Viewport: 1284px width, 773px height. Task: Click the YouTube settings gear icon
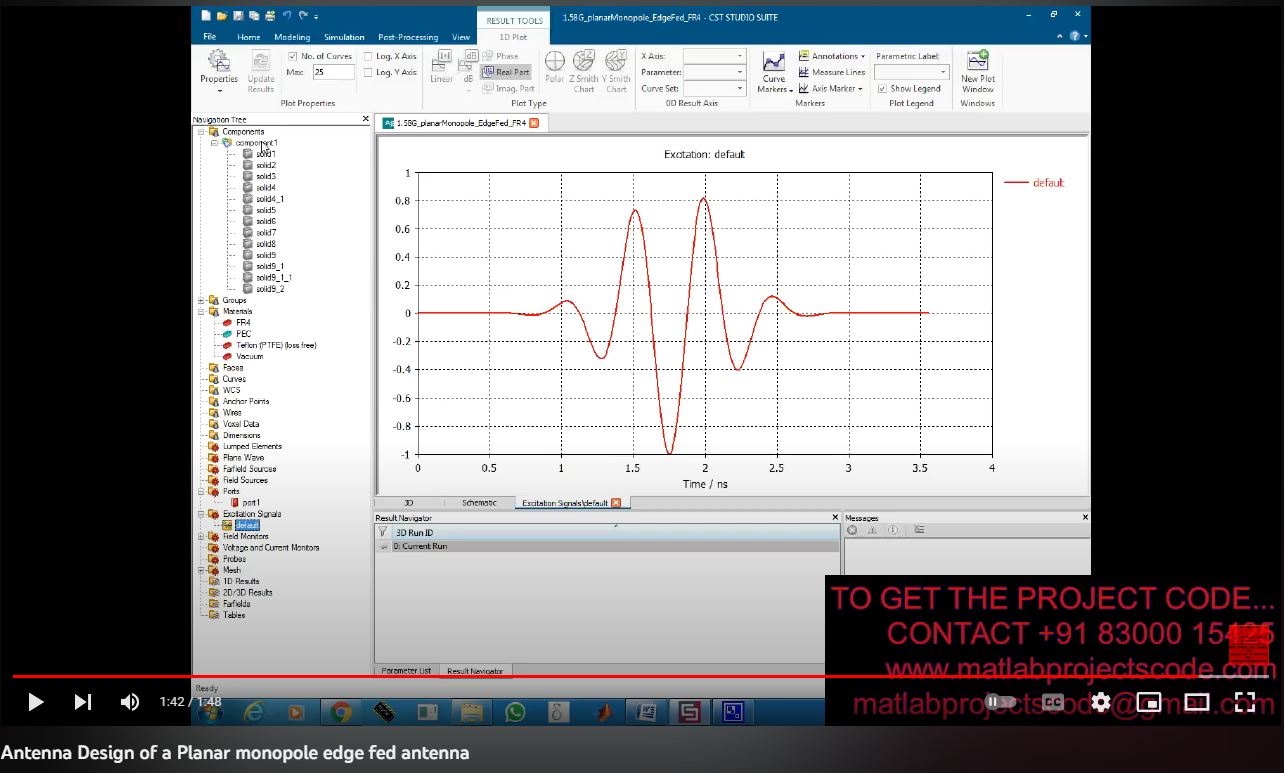point(1101,702)
